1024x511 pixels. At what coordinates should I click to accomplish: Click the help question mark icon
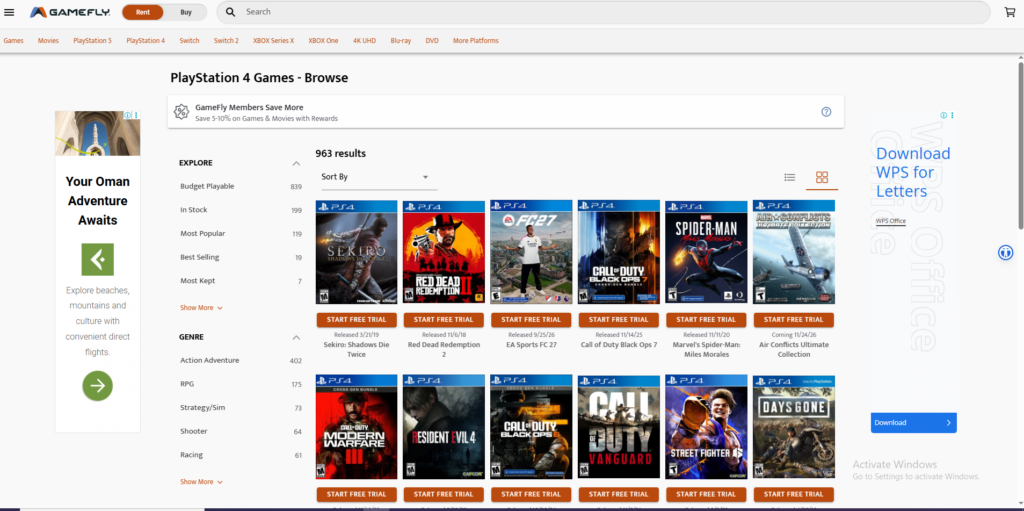click(826, 112)
